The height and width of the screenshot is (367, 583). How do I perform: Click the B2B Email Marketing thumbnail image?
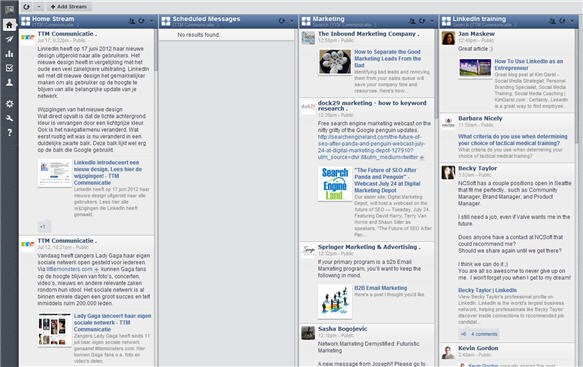click(x=335, y=302)
